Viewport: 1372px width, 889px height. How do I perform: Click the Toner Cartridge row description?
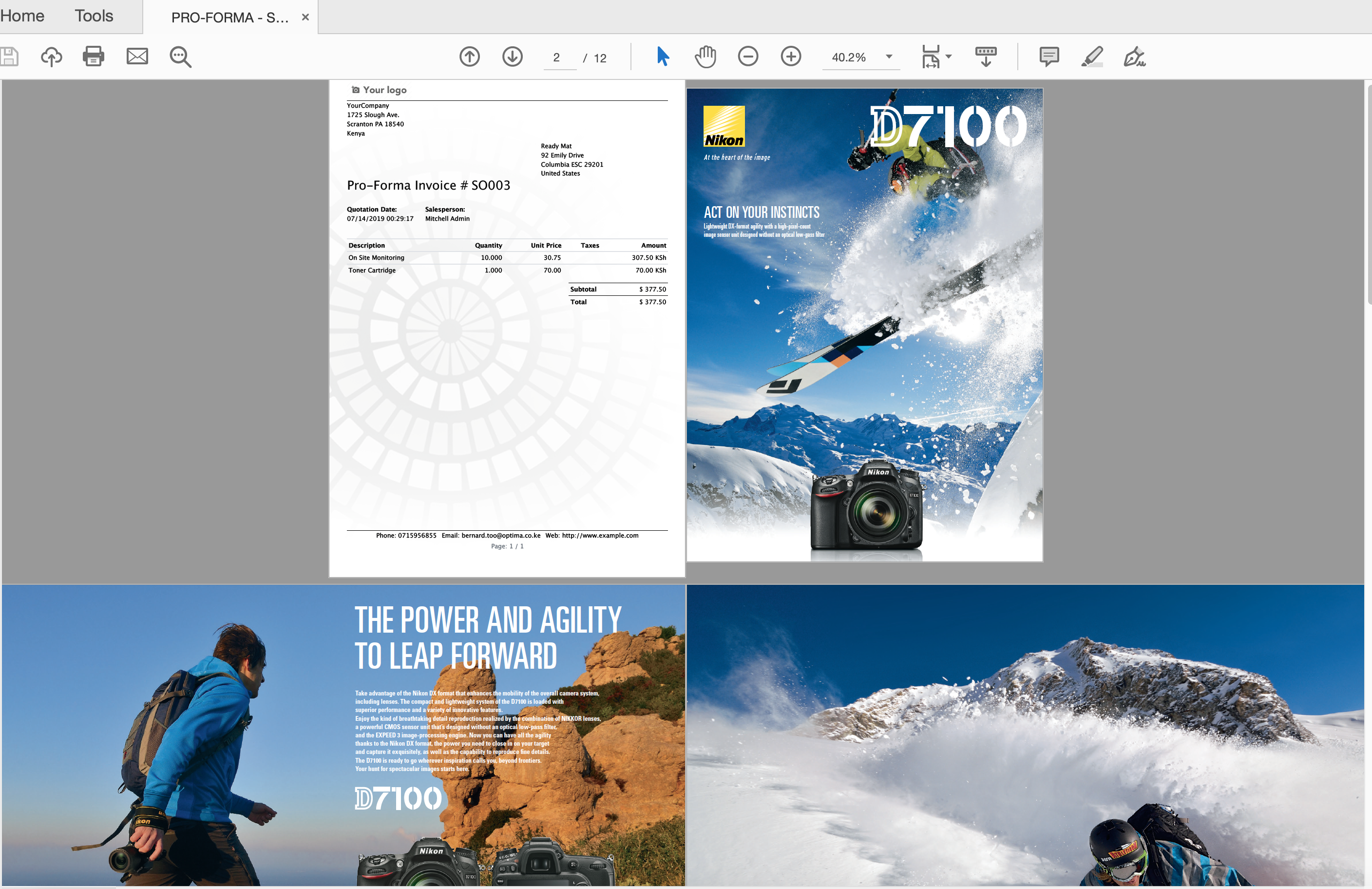click(x=372, y=271)
